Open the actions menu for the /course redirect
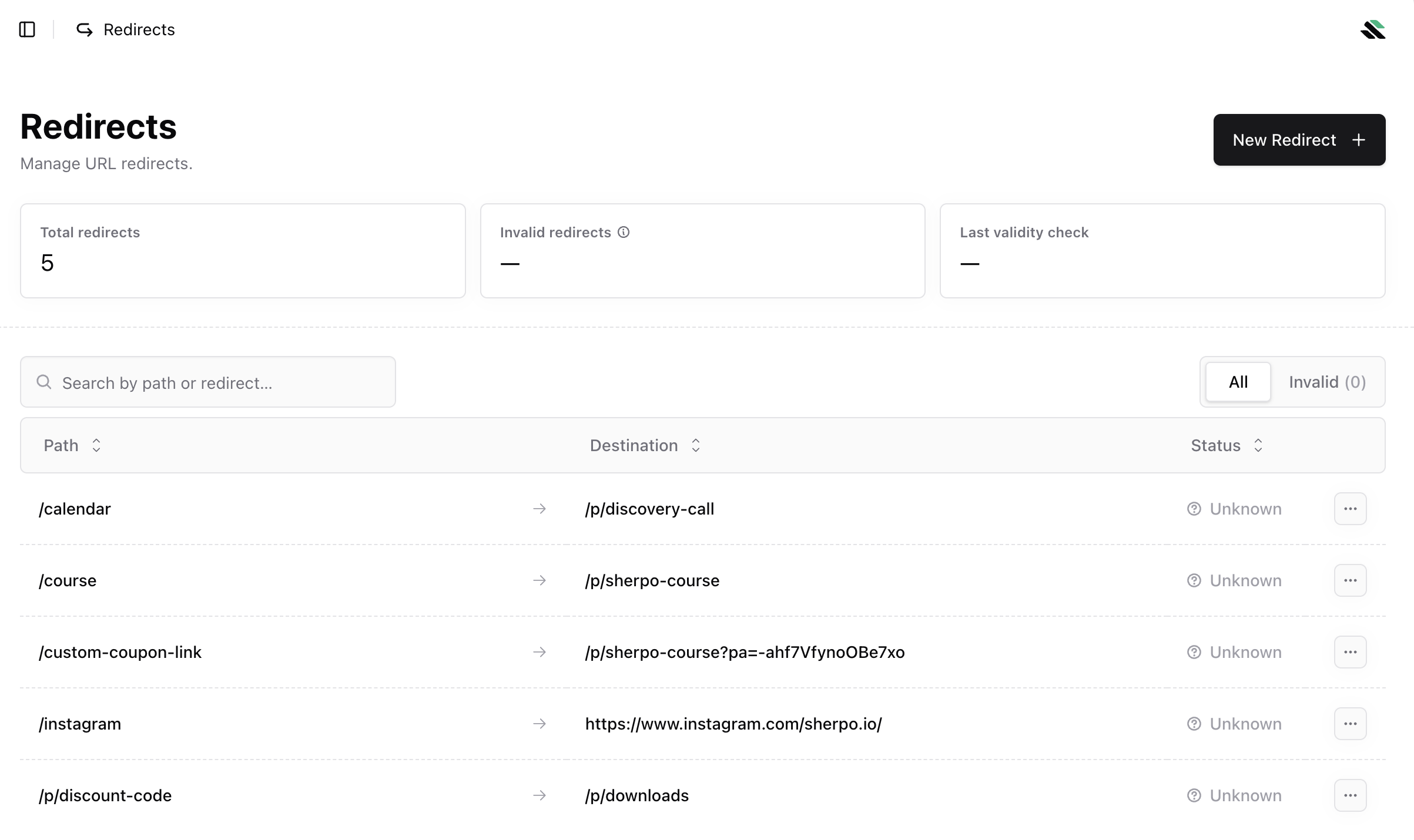Image resolution: width=1414 pixels, height=840 pixels. (1350, 580)
